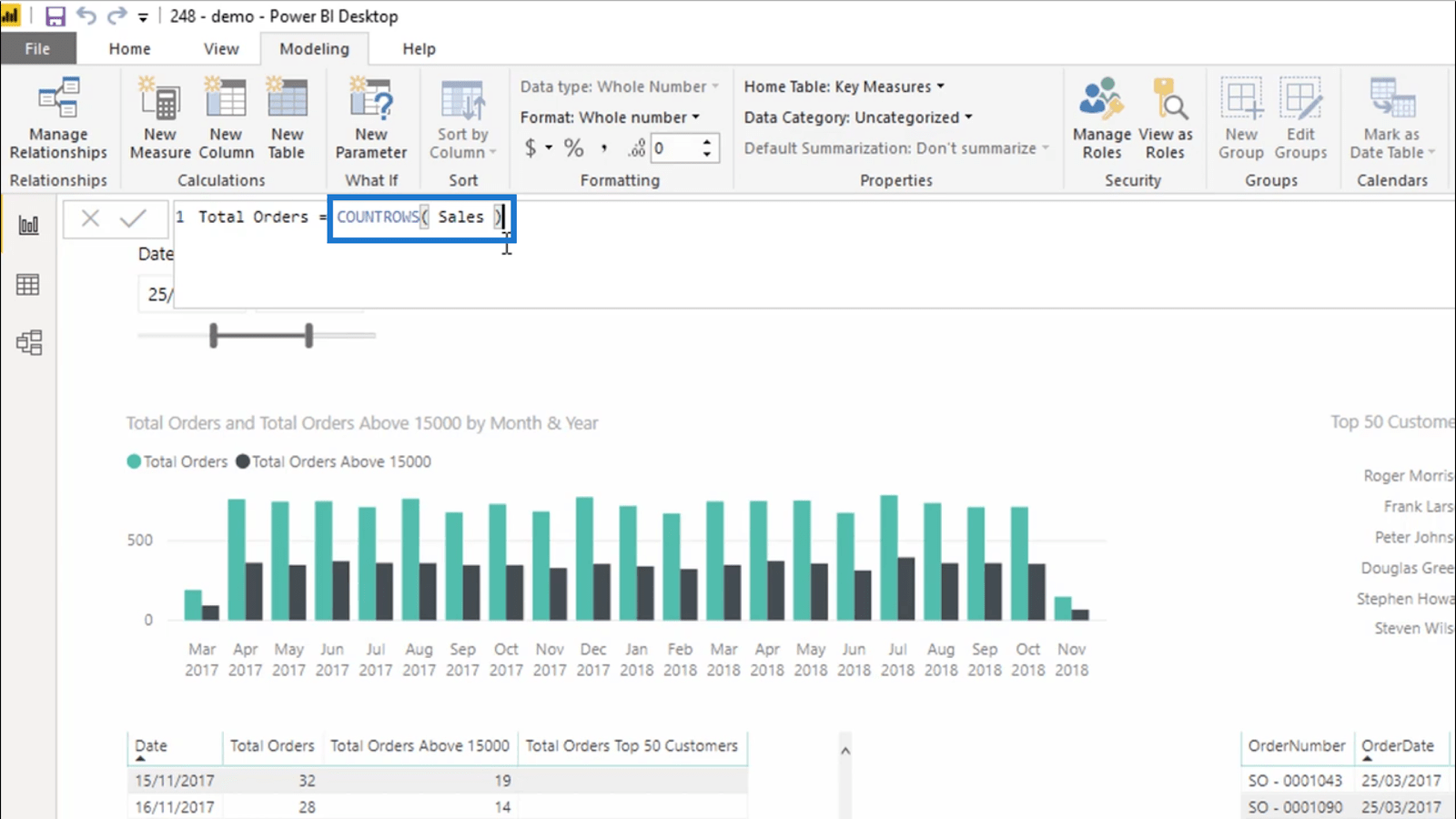Screen dimensions: 1456x819
Task: Create a New Table
Action: (287, 119)
